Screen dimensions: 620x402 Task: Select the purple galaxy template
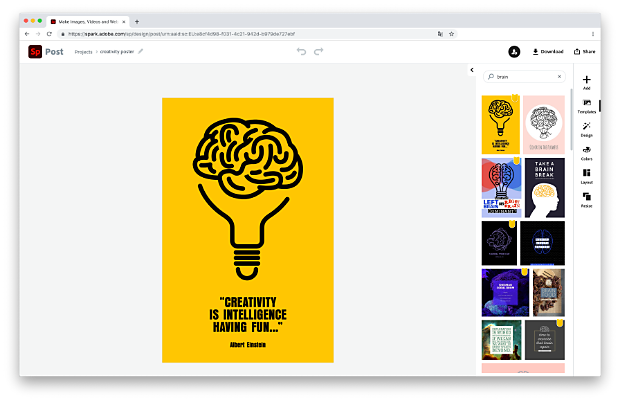pos(505,293)
